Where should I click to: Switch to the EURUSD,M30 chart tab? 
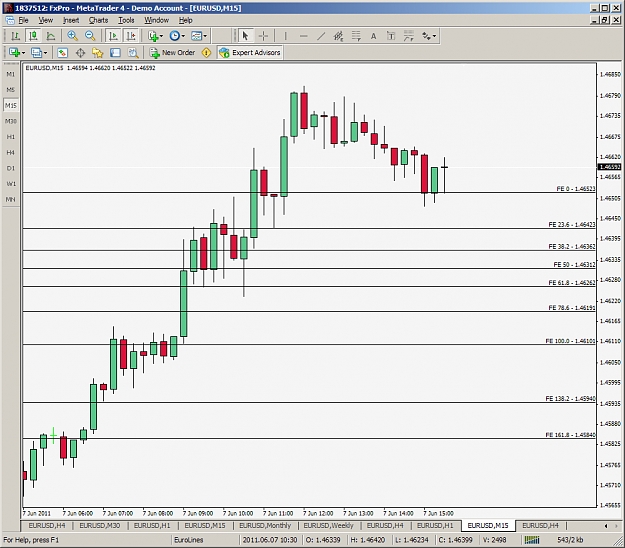(100, 526)
